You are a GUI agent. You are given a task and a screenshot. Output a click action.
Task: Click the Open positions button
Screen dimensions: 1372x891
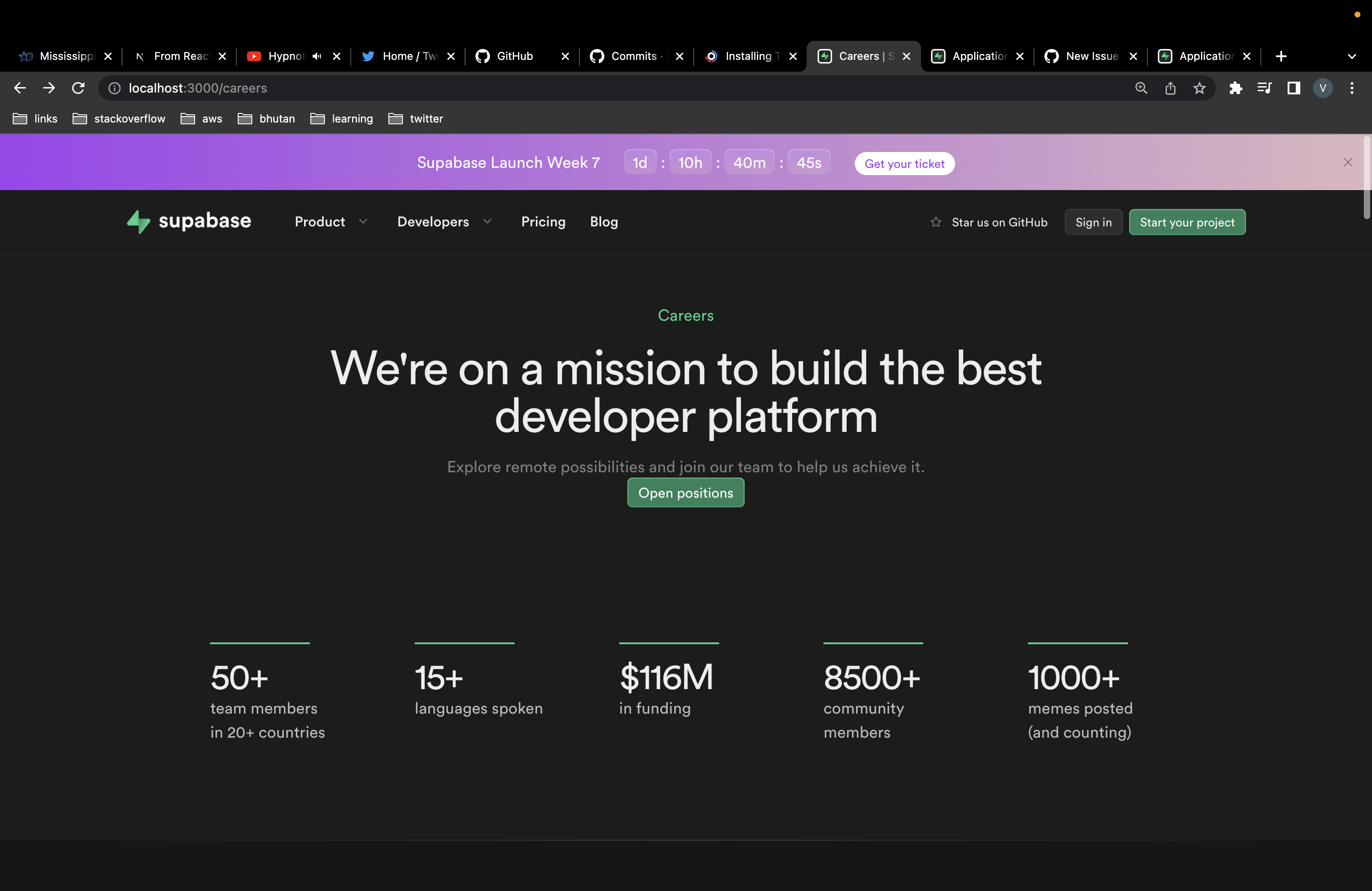pyautogui.click(x=686, y=493)
